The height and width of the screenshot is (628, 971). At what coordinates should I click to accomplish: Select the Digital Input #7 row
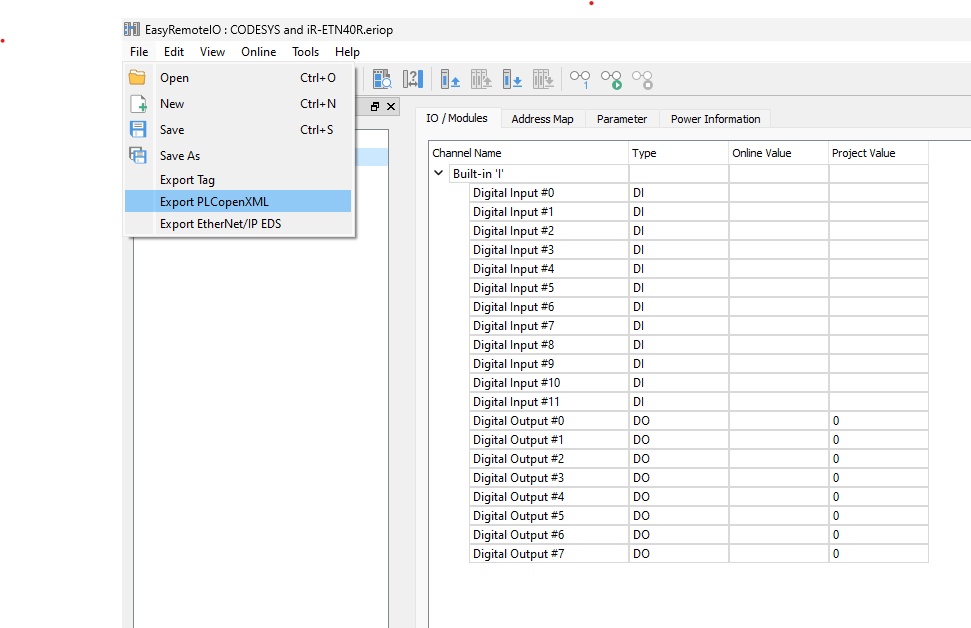click(x=699, y=326)
